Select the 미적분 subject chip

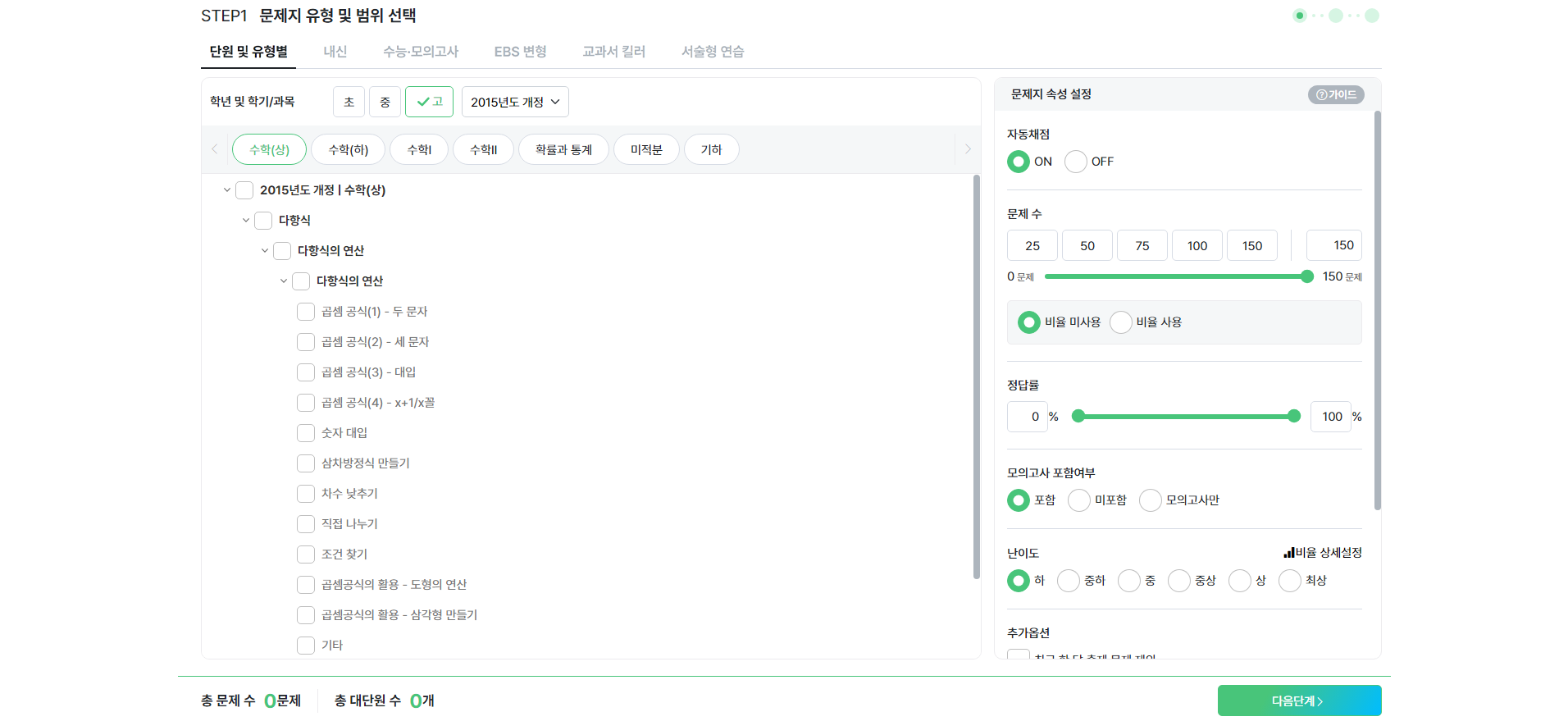point(646,149)
